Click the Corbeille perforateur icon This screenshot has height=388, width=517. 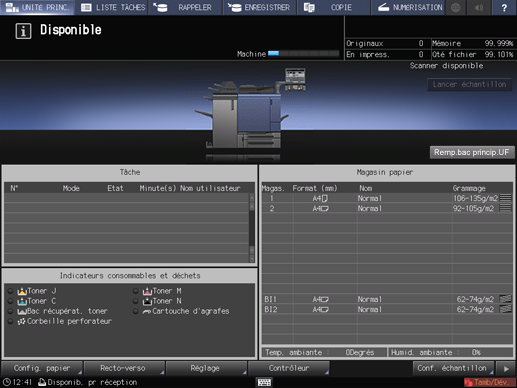22,321
